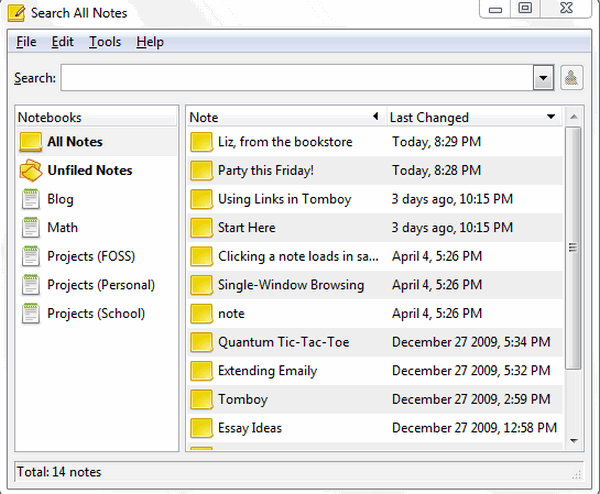Select the Math notebook label
Viewport: 600px width, 494px height.
[62, 228]
